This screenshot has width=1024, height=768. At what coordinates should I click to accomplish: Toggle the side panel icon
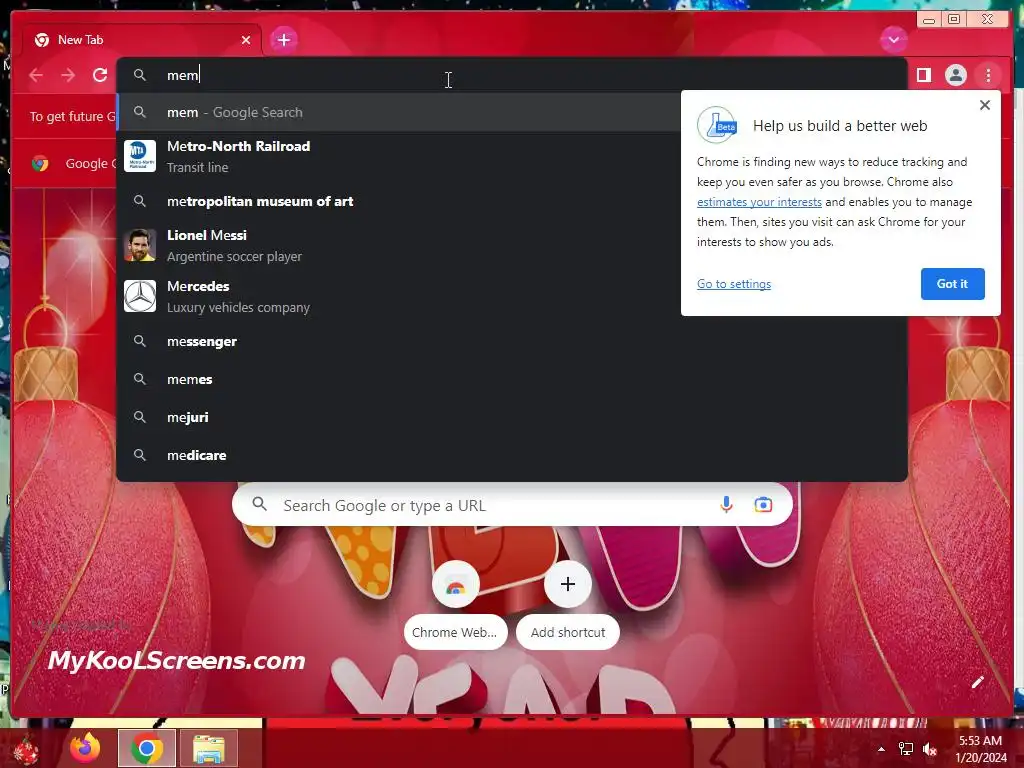[x=923, y=75]
